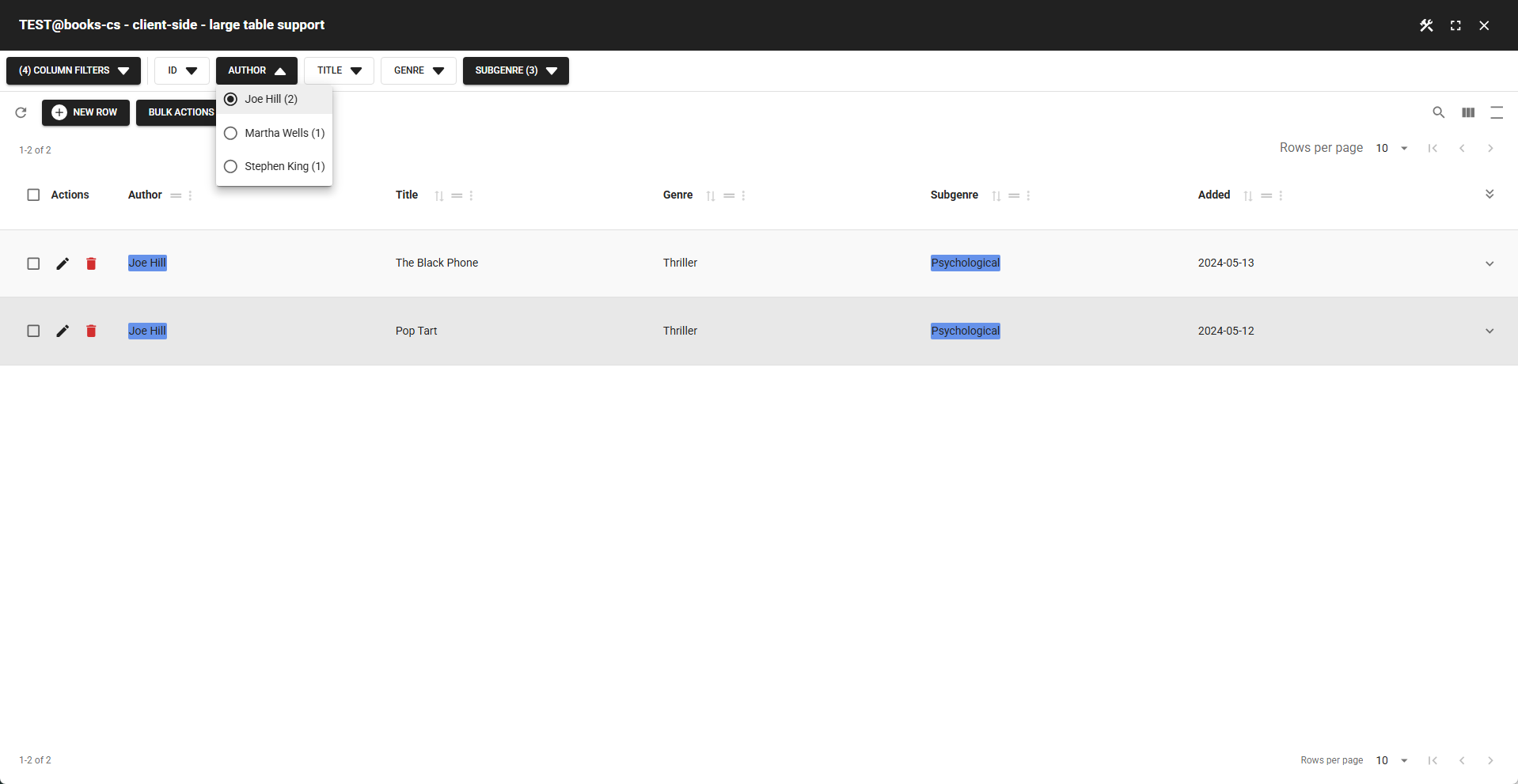Screen dimensions: 1518x784
Task: Close the books-cs dialog
Action: click(x=1484, y=25)
